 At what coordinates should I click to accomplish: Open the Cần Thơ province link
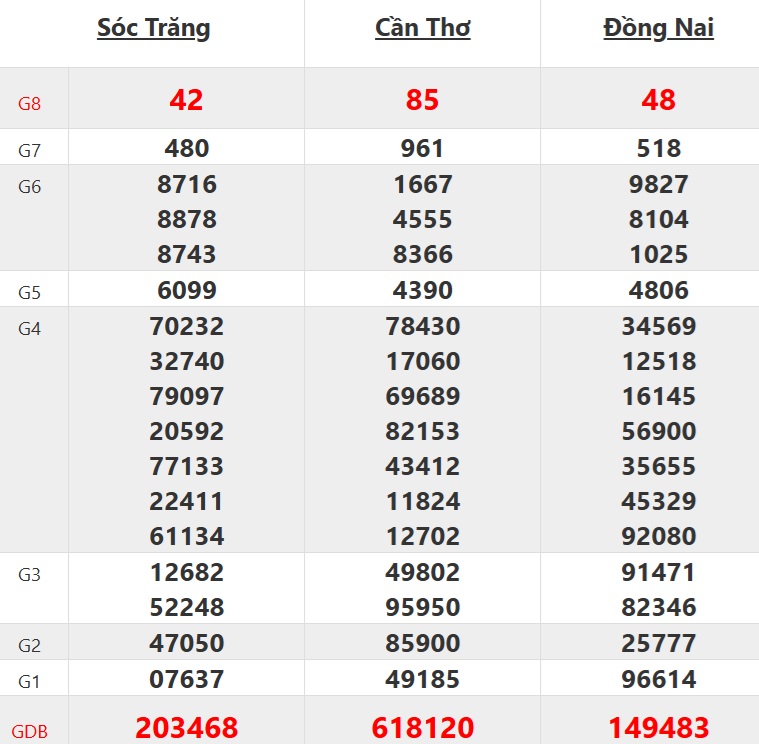pos(423,28)
